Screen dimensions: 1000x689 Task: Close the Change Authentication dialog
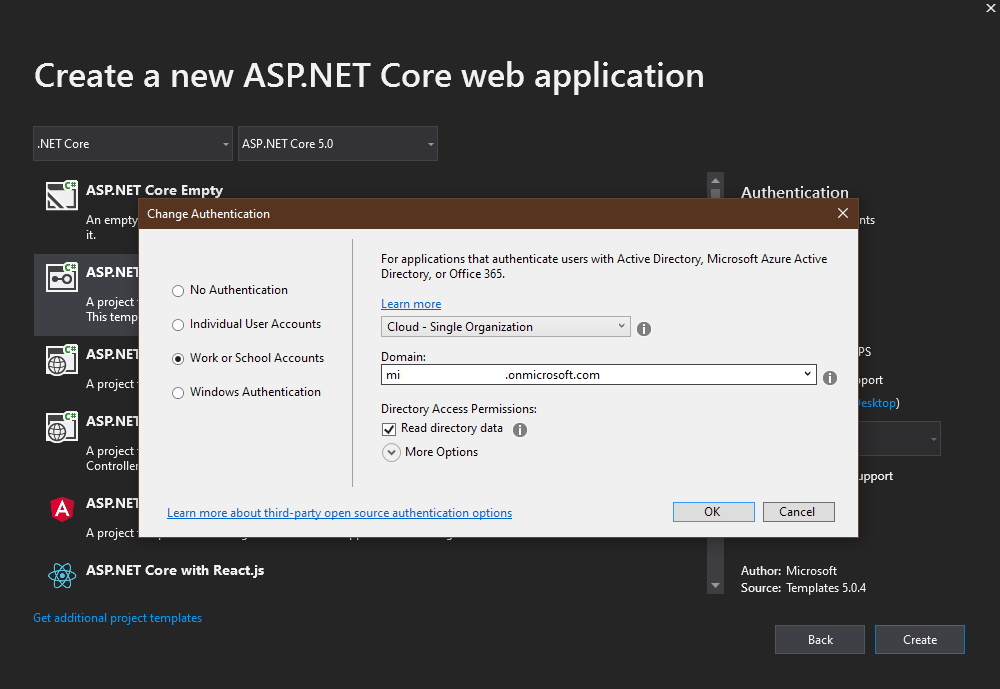coord(842,213)
